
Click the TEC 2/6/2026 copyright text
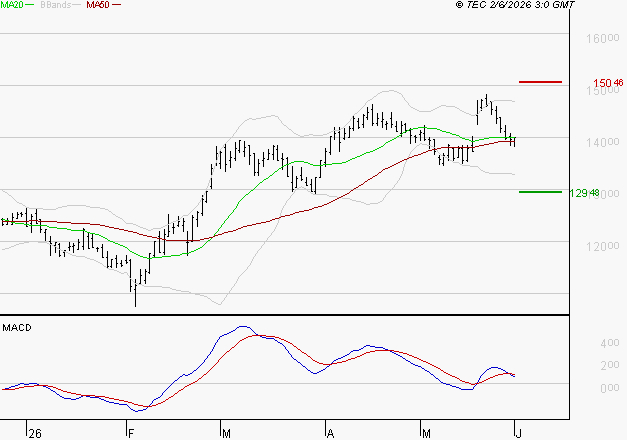click(515, 5)
